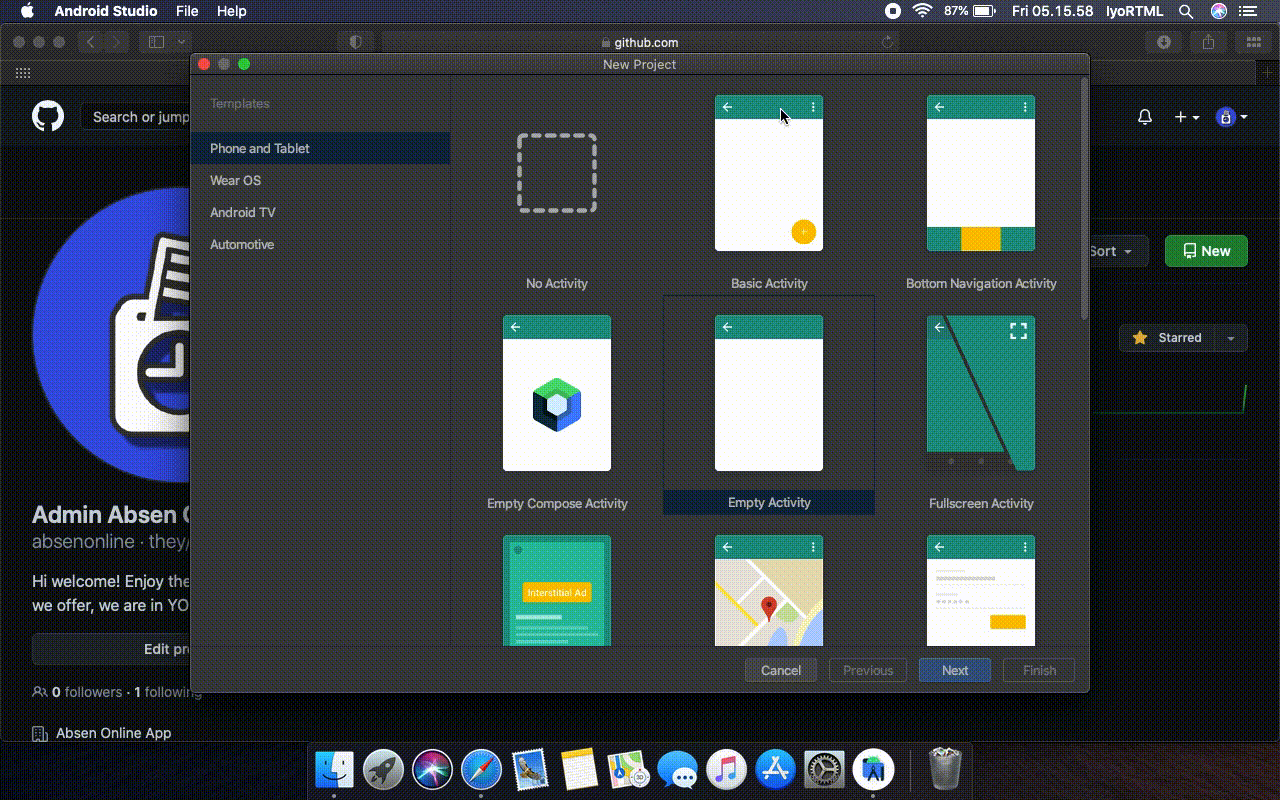
Task: Open the Apple menu
Action: pos(27,11)
